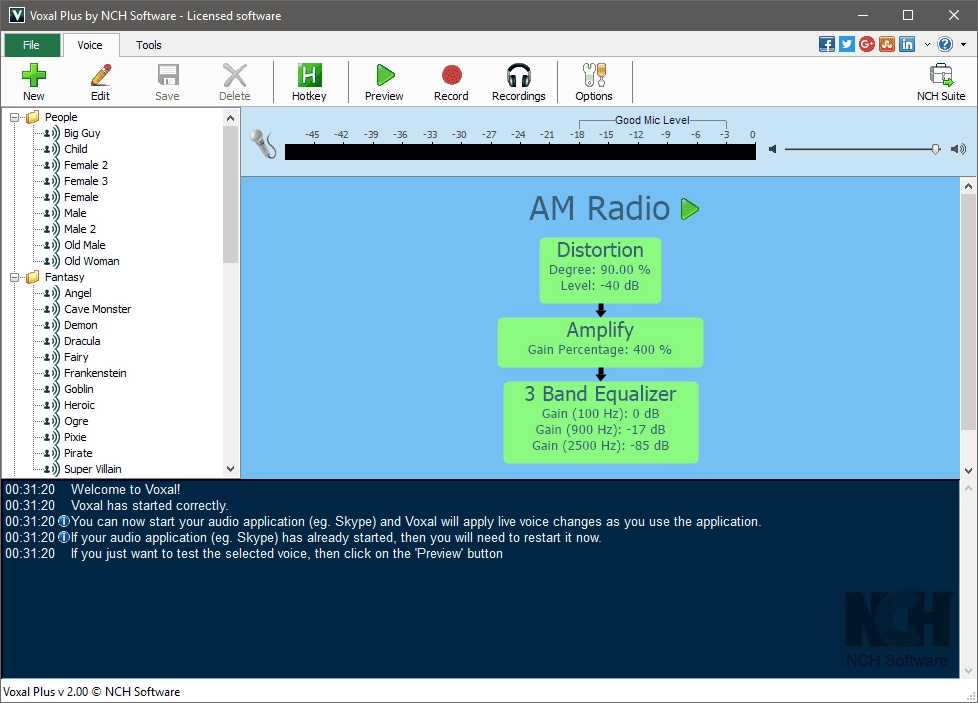The width and height of the screenshot is (978, 703).
Task: Select the Child voice
Action: pos(75,149)
